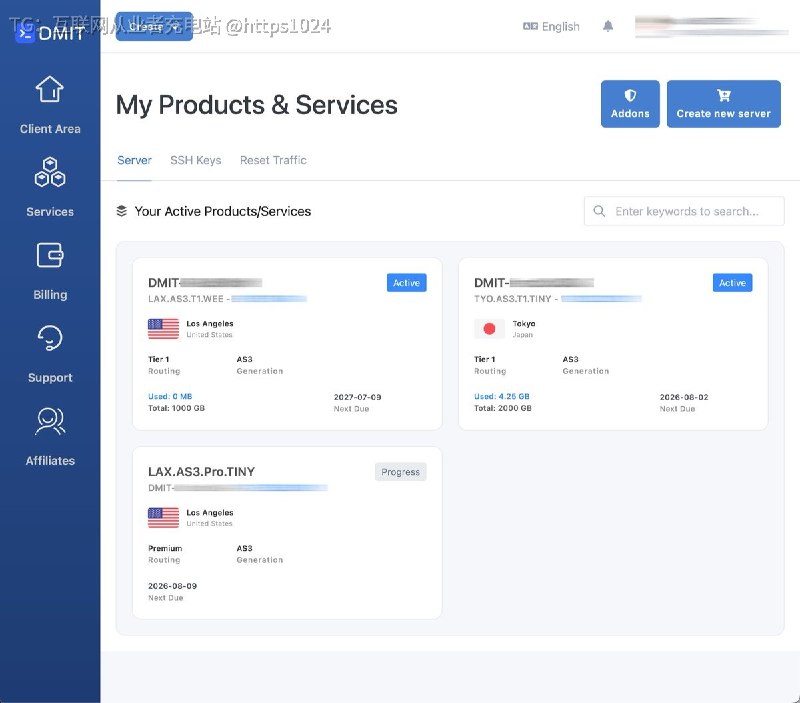Open the Client Area home icon
800x703 pixels.
[x=49, y=89]
